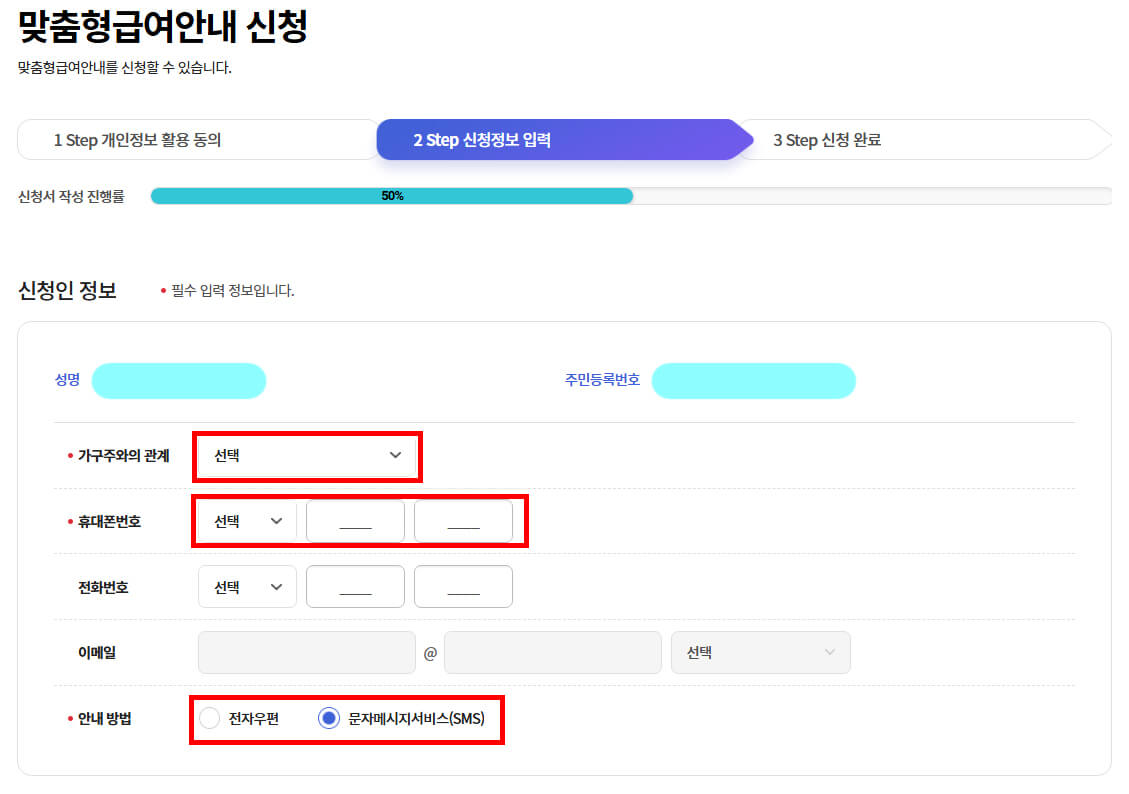Open the mobile phone prefix 선택 dropdown
The height and width of the screenshot is (794, 1129).
coord(246,520)
